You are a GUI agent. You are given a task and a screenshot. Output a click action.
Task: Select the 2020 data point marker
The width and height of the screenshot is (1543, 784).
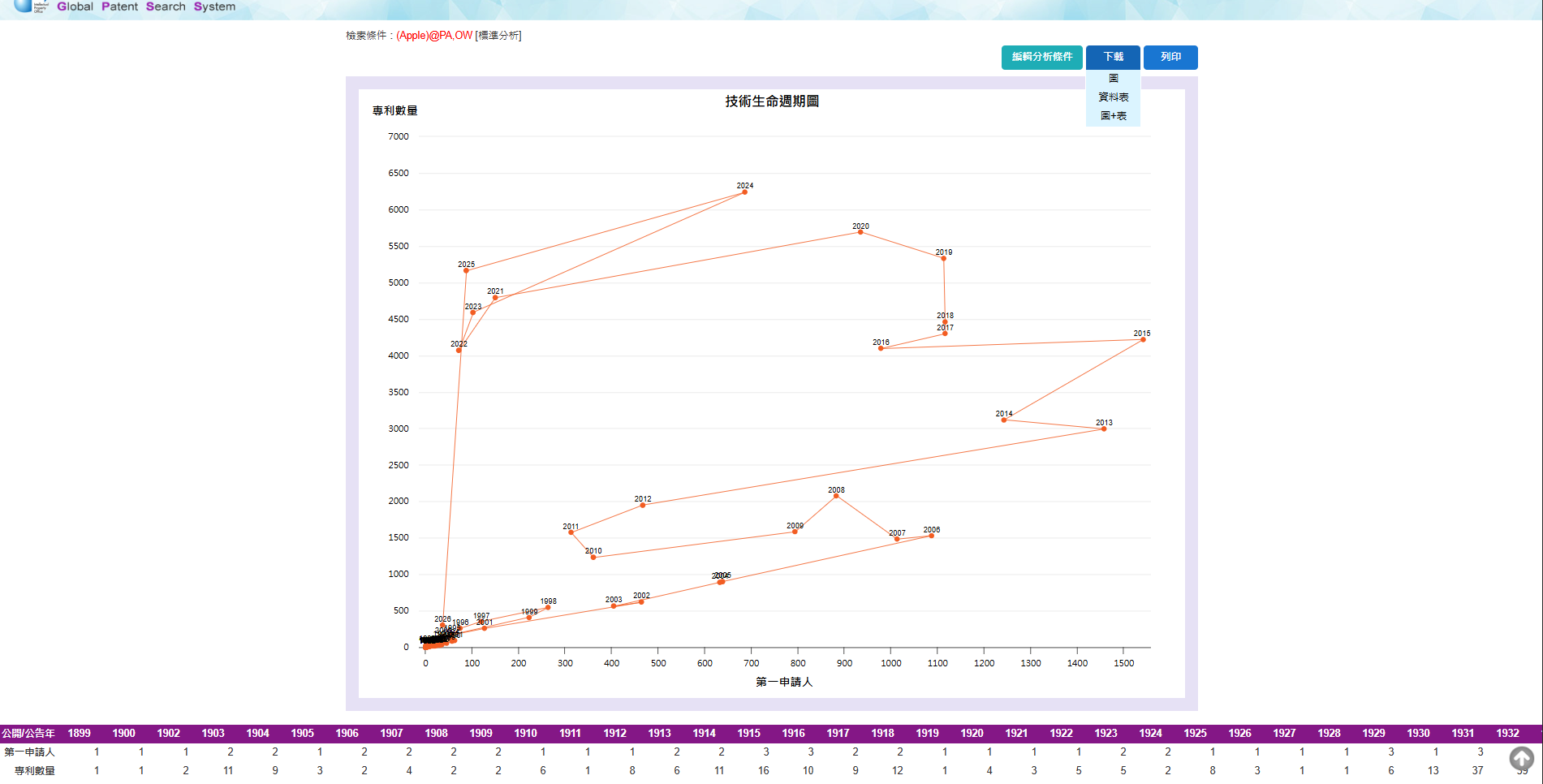860,232
